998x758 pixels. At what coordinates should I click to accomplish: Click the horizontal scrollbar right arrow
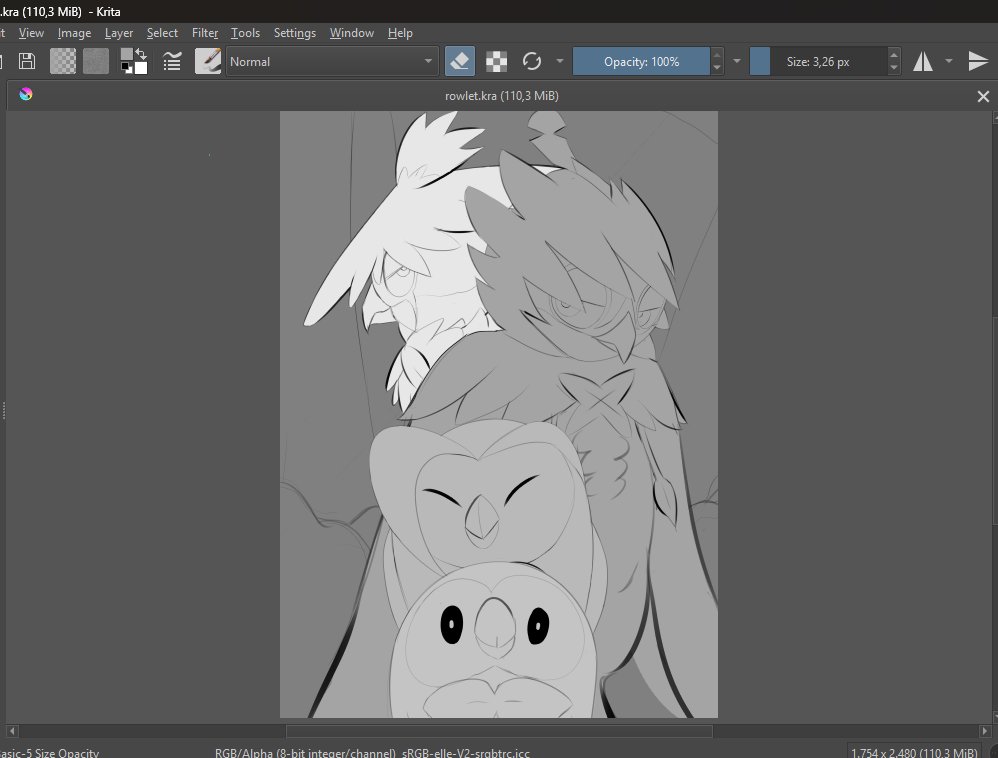click(985, 731)
